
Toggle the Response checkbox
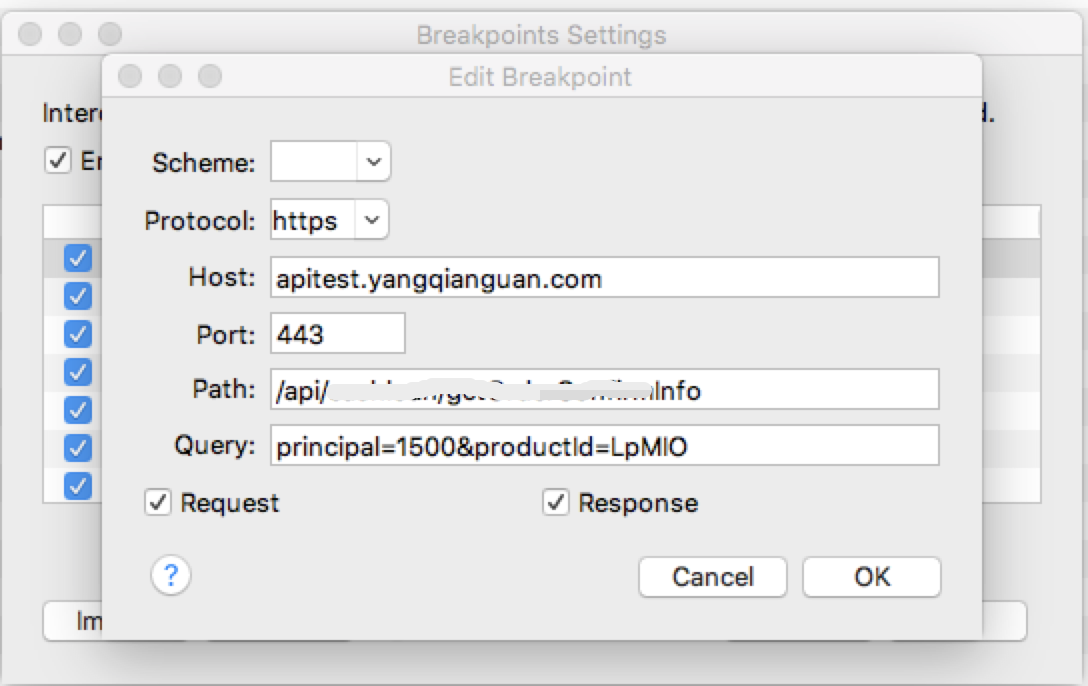click(x=556, y=502)
